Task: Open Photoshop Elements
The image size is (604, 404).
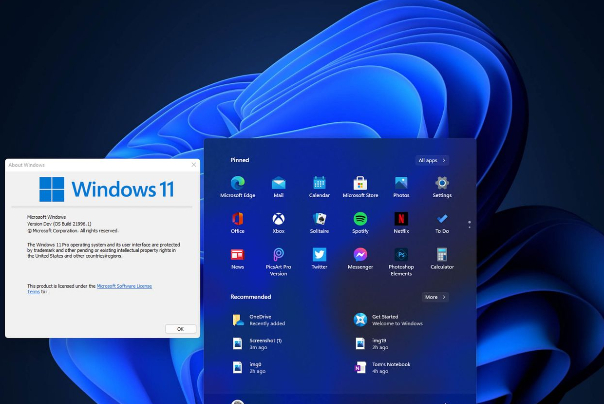Action: coord(401,262)
